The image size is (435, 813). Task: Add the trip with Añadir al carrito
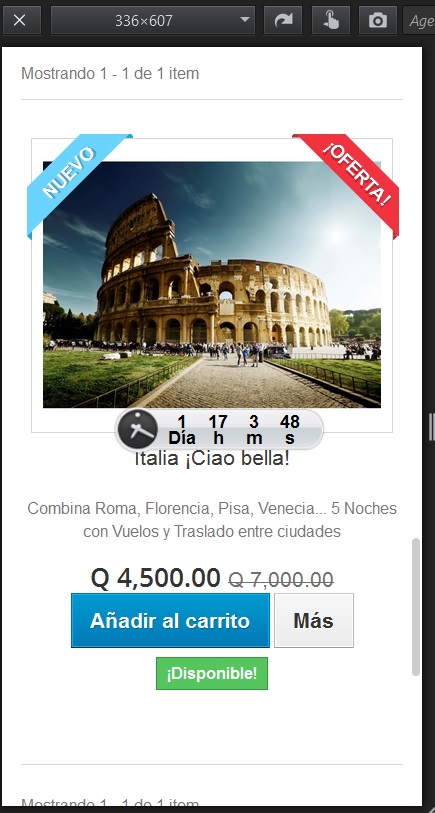170,621
